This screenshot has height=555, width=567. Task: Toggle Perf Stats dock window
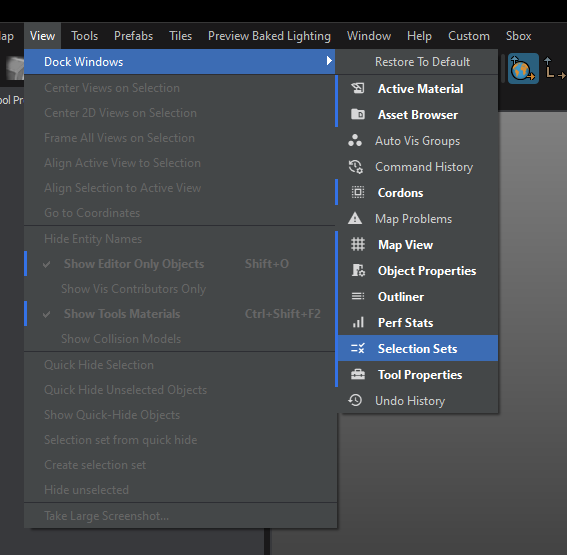(417, 323)
